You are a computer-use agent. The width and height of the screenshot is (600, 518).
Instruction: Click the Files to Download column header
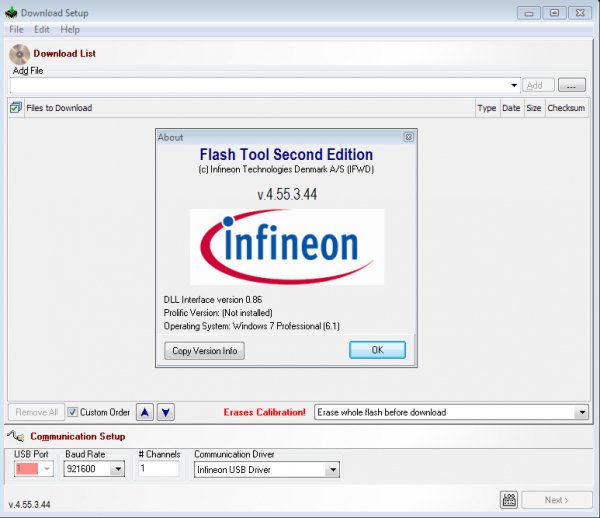point(249,108)
